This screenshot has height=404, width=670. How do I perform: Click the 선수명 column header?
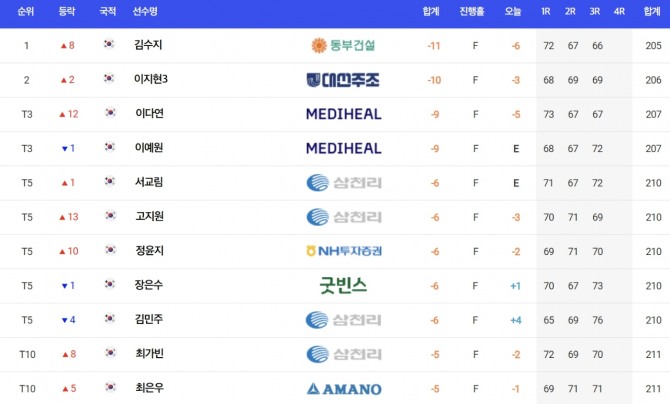coord(145,12)
